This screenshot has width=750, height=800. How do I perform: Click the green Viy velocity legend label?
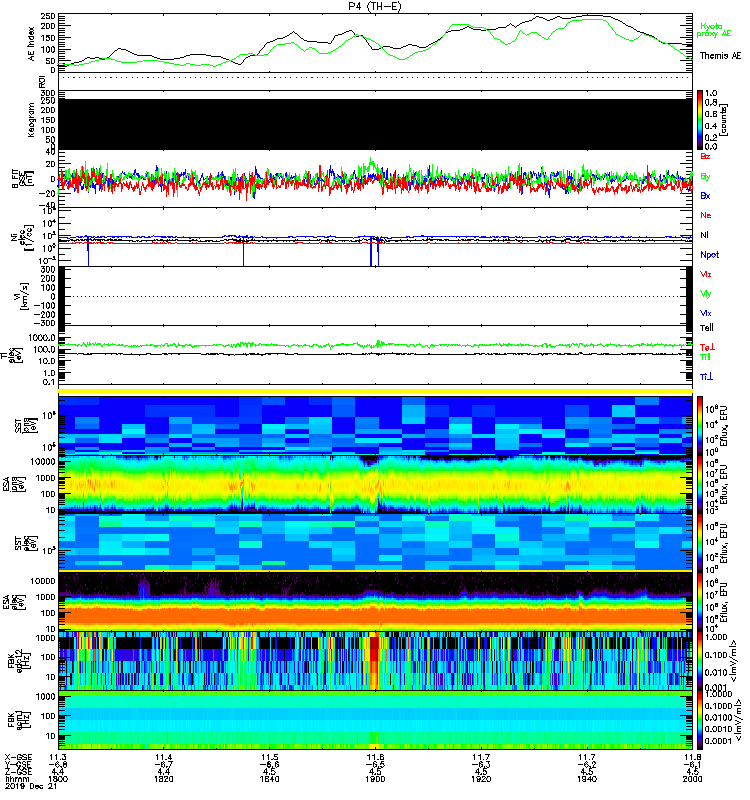click(706, 294)
